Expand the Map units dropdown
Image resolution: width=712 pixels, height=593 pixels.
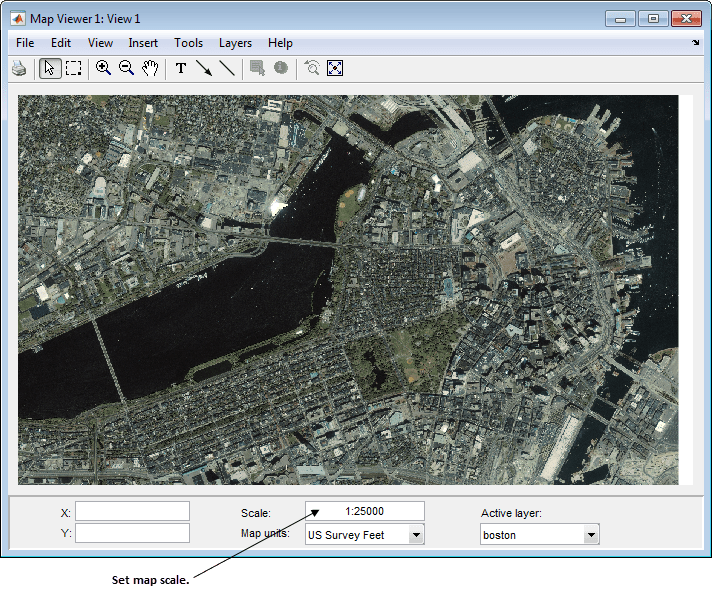(x=416, y=535)
